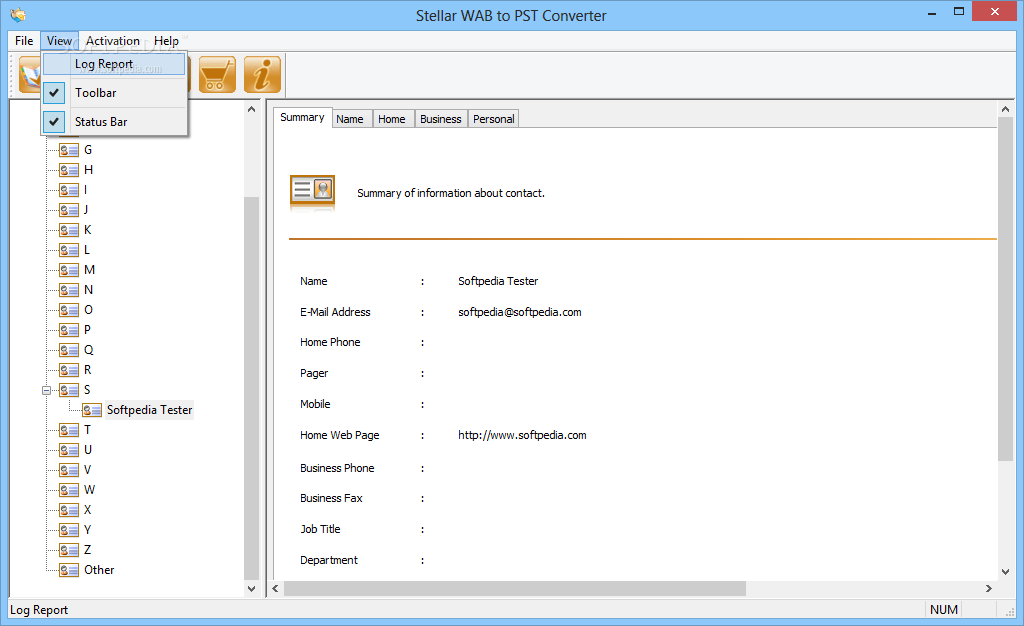Viewport: 1024px width, 626px height.
Task: Select the W group in the tree
Action: 89,490
